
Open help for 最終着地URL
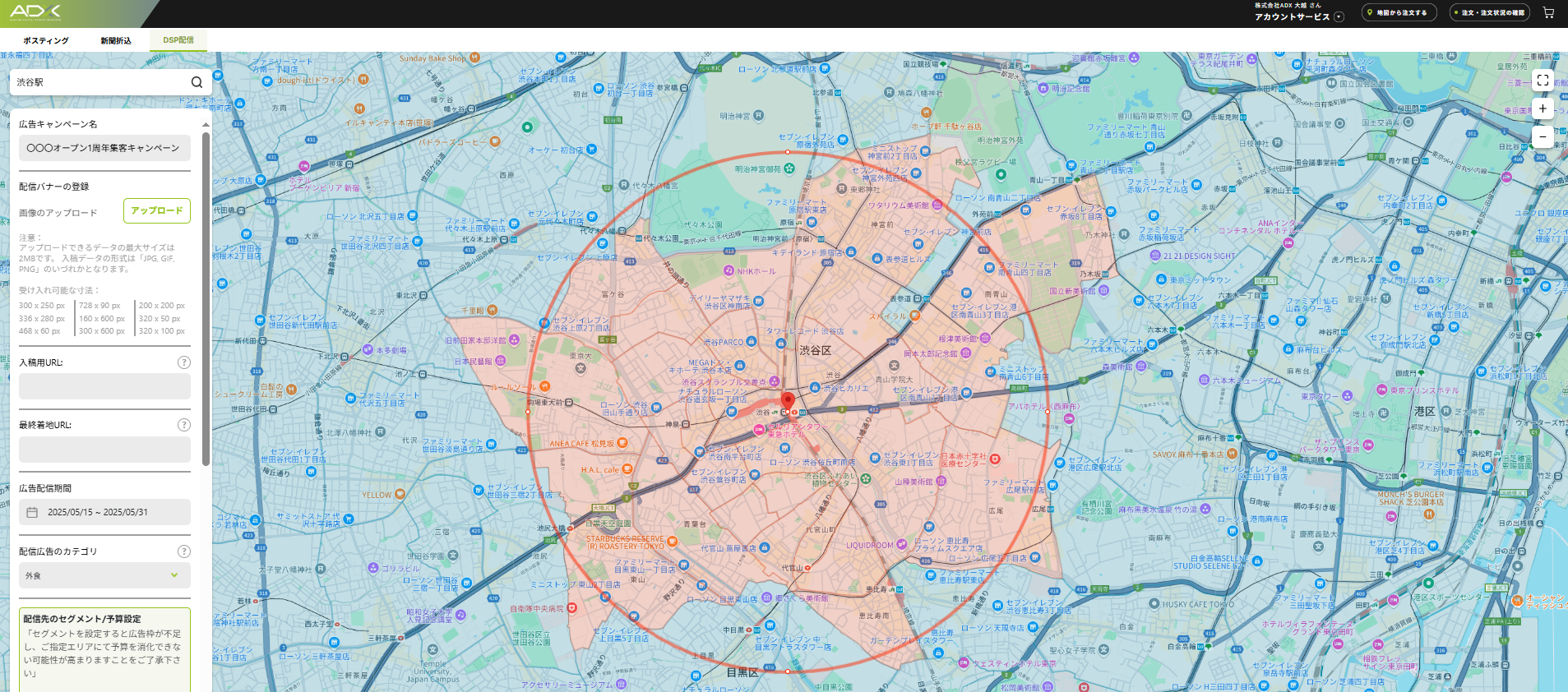(184, 425)
